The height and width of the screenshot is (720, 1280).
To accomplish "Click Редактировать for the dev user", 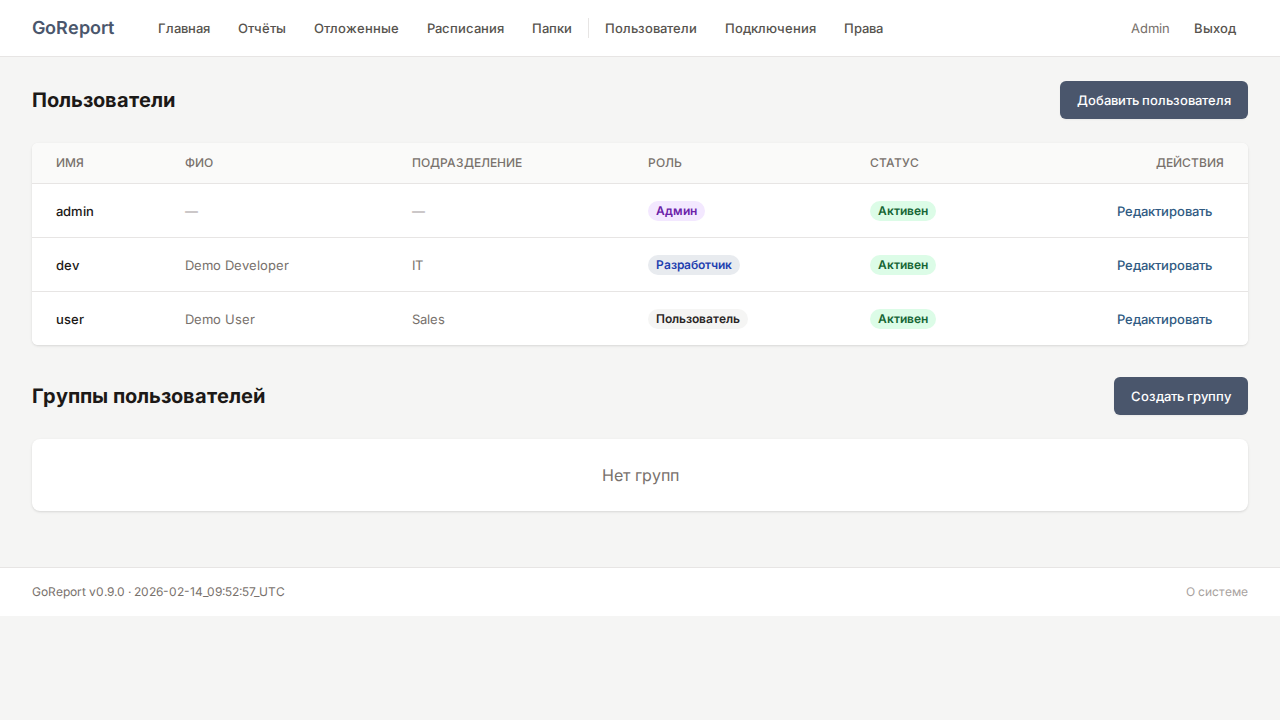I will point(1164,265).
